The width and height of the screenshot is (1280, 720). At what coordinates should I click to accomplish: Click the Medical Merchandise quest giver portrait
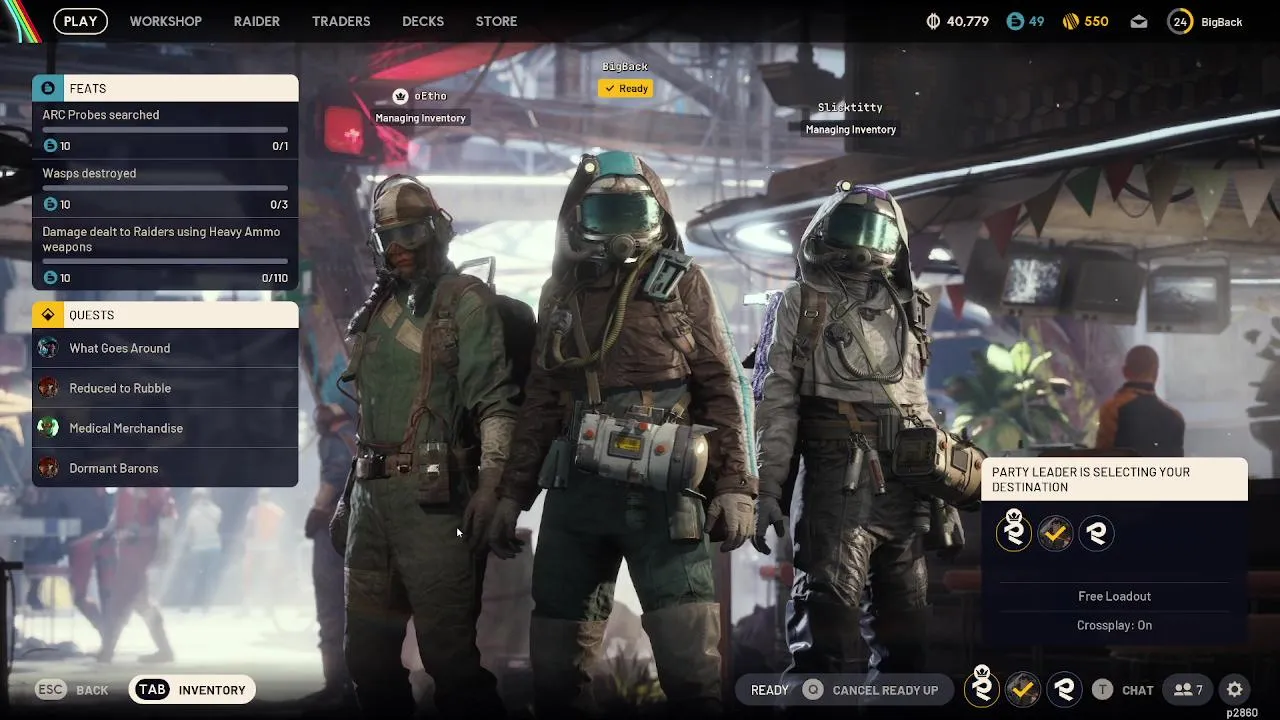48,428
